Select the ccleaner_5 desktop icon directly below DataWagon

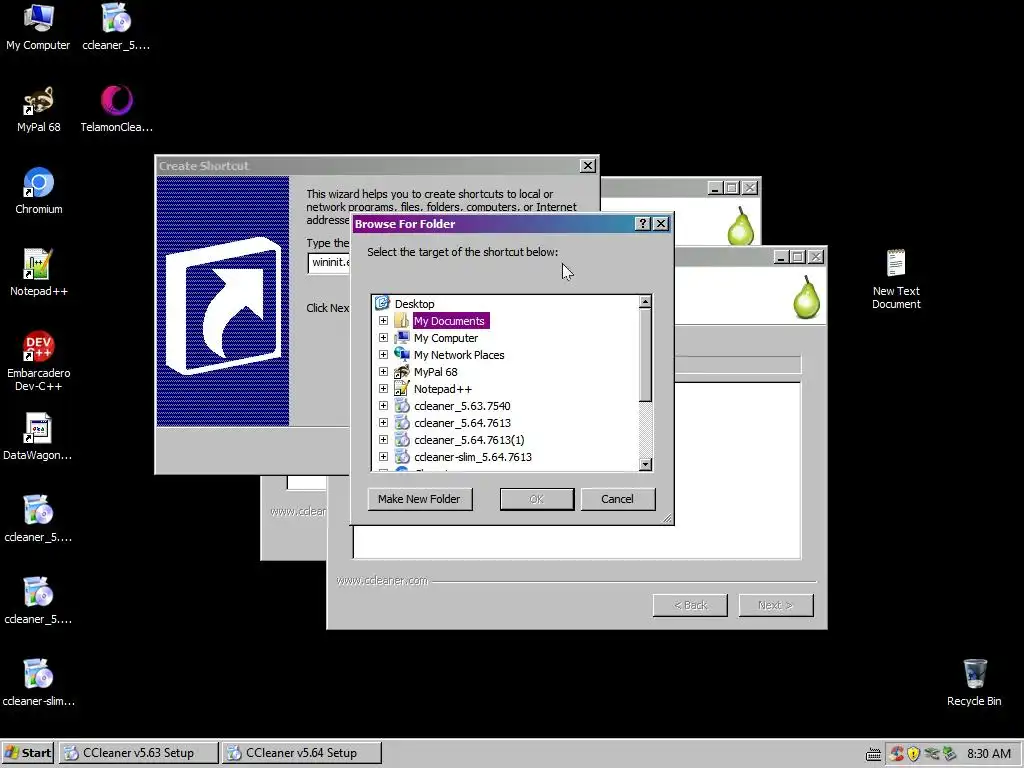(38, 520)
